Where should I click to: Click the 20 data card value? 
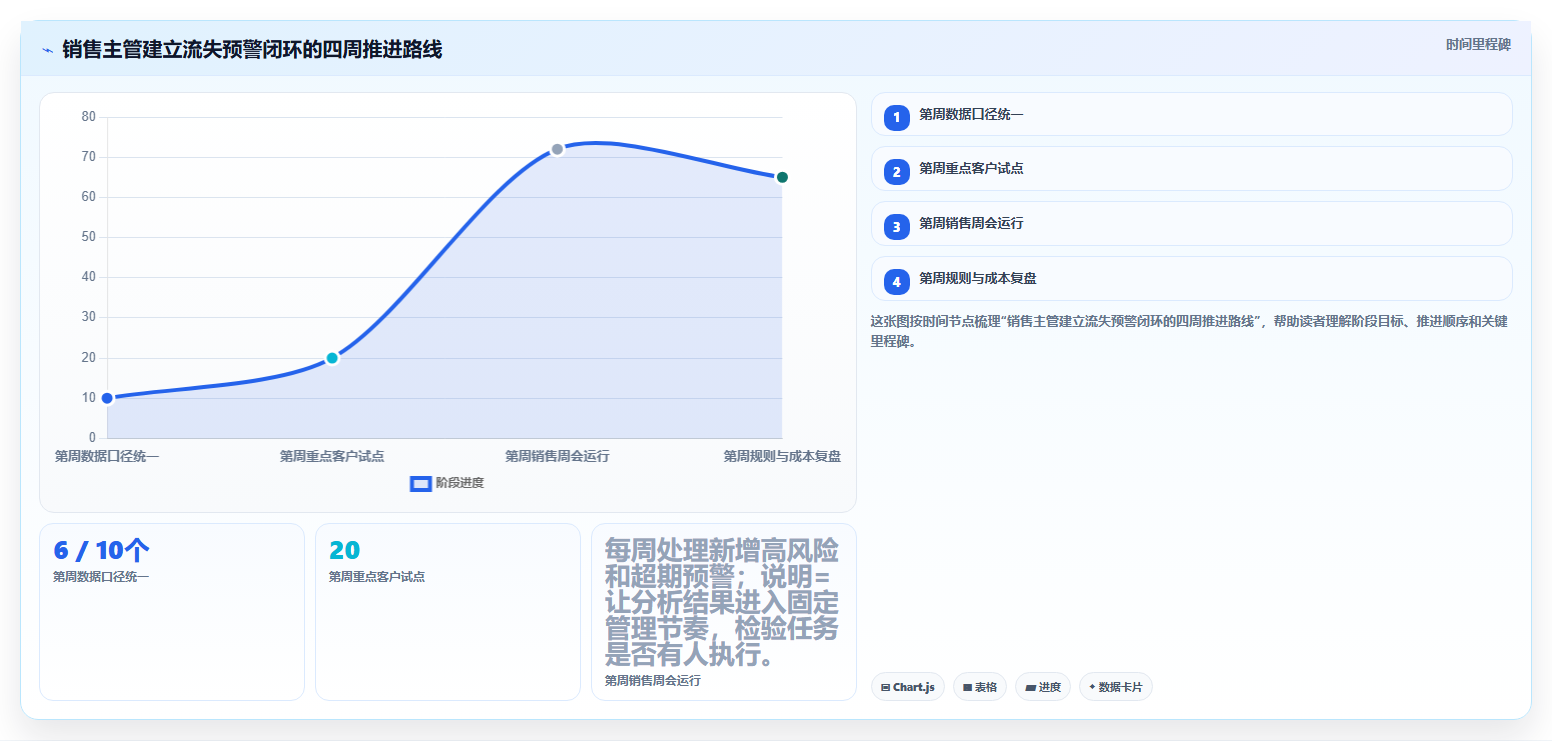pos(344,550)
